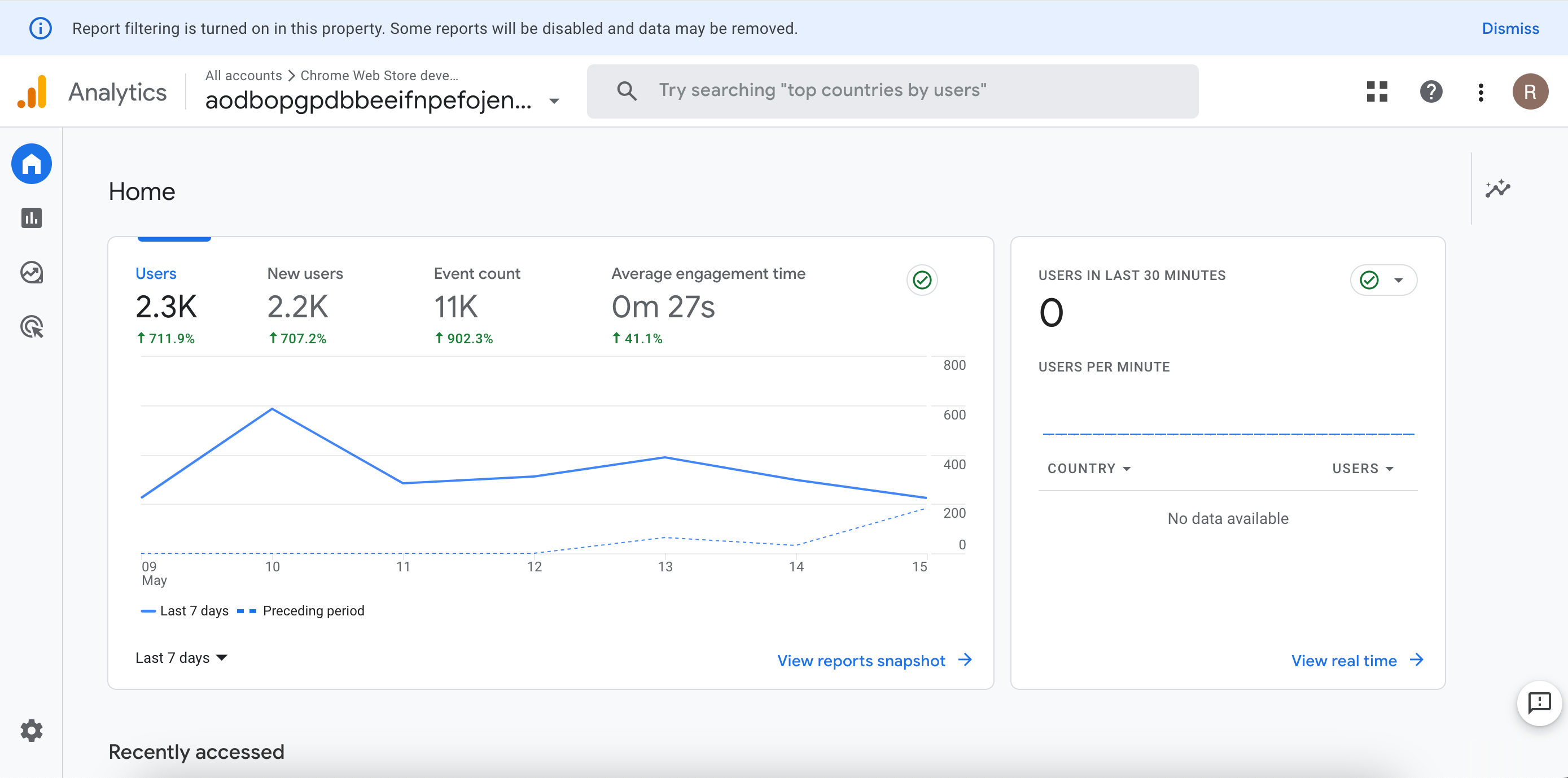This screenshot has width=1568, height=778.
Task: Open the Google apps grid icon
Action: [1376, 92]
